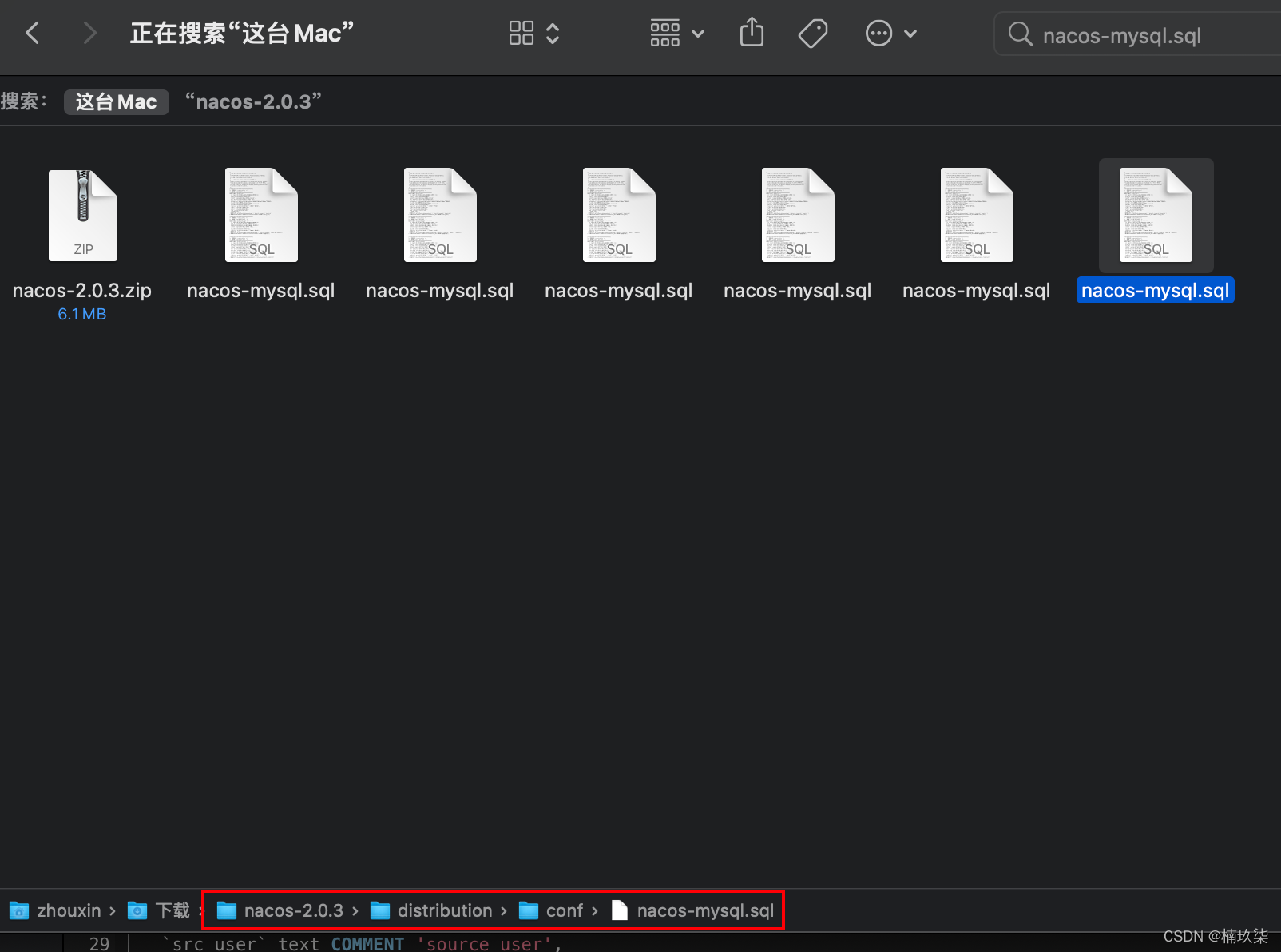Click the Tags icon in the toolbar
This screenshot has width=1281, height=952.
point(813,33)
